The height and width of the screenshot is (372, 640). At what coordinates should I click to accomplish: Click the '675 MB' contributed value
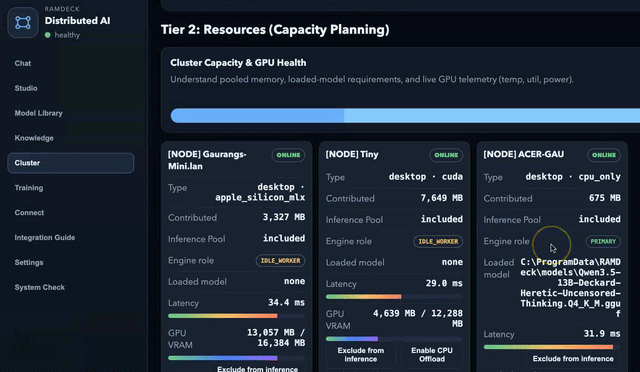(604, 198)
